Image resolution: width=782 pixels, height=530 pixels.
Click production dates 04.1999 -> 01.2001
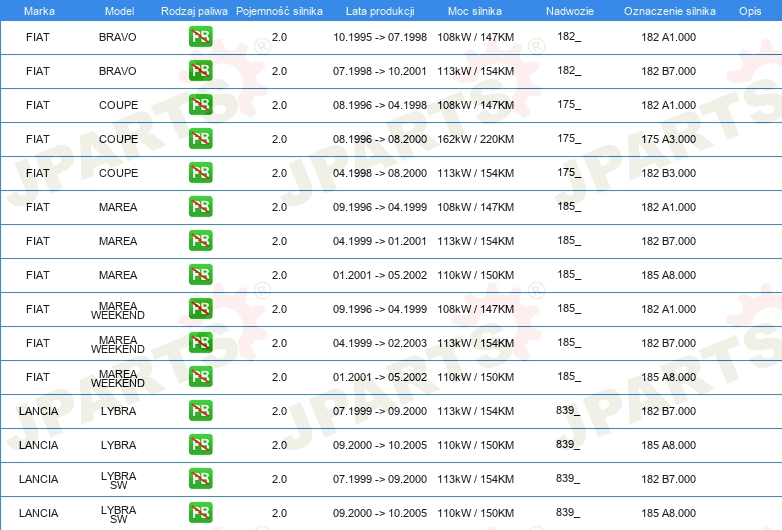[x=380, y=241]
